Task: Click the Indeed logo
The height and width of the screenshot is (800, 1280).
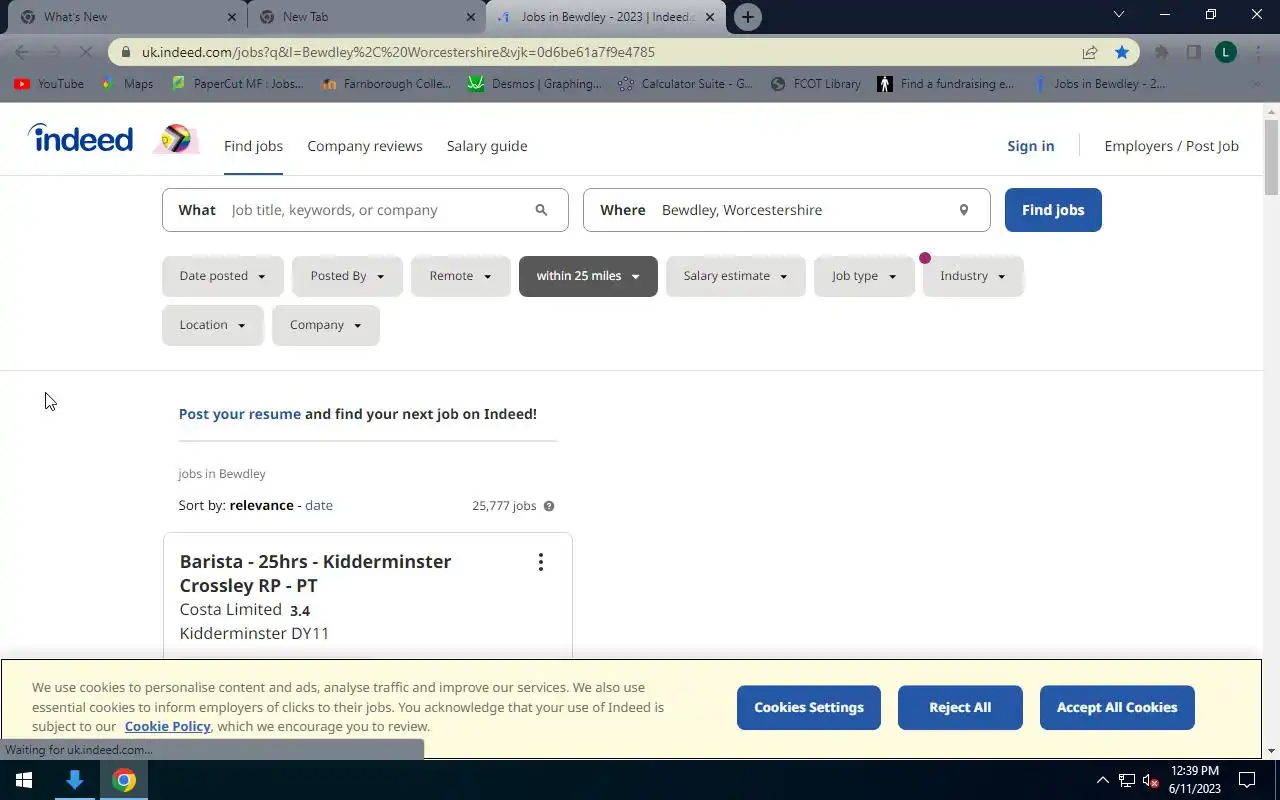Action: click(x=80, y=138)
